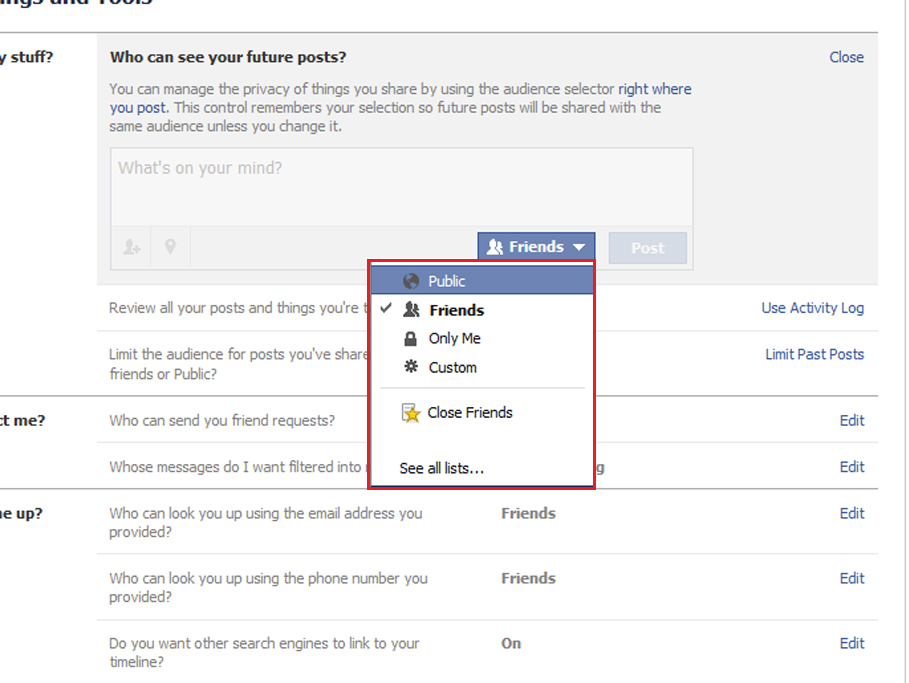
Task: Edit who can send friend requests
Action: [x=852, y=420]
